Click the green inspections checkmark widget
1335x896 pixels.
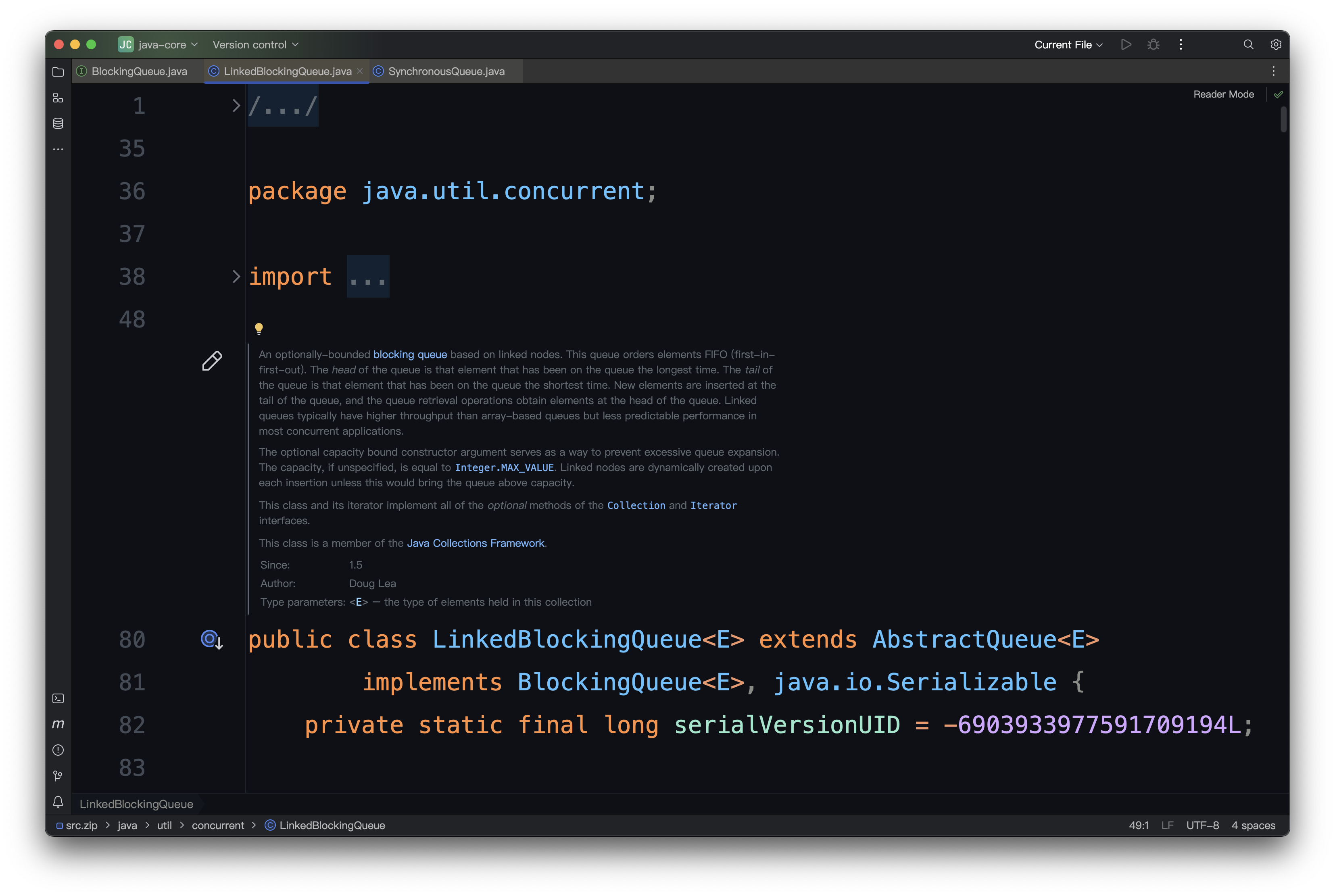click(x=1279, y=94)
